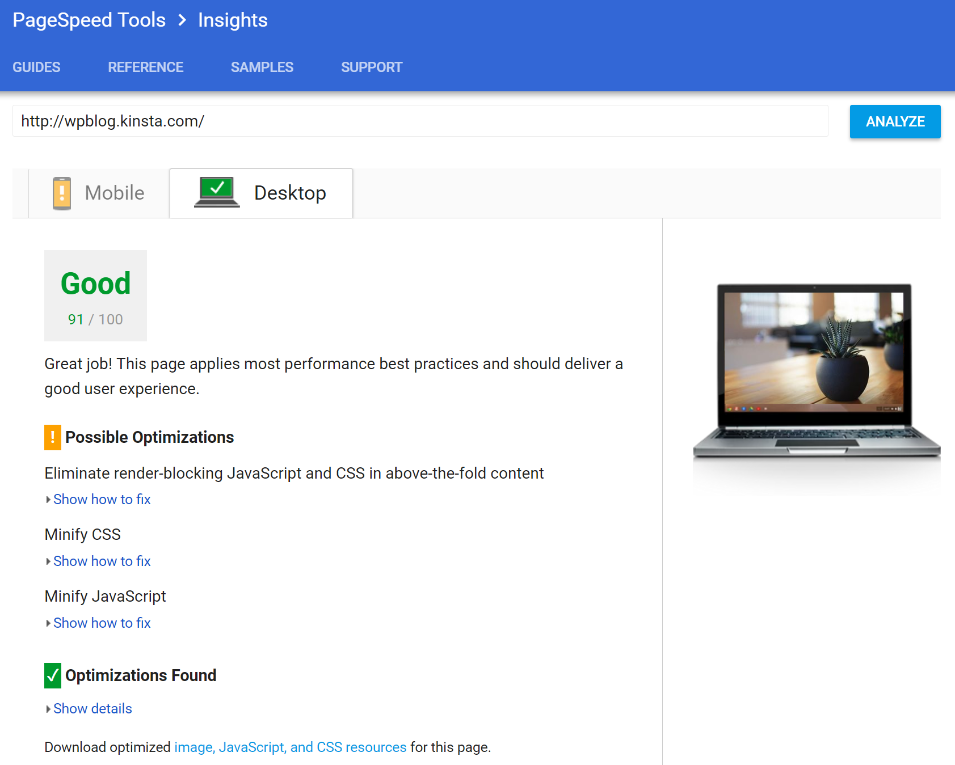Open the SAMPLES menu item
955x765 pixels.
coord(262,67)
